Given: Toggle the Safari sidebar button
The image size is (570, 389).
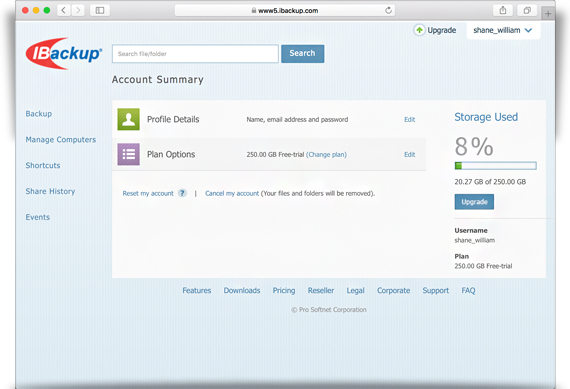Looking at the screenshot, I should click(100, 10).
